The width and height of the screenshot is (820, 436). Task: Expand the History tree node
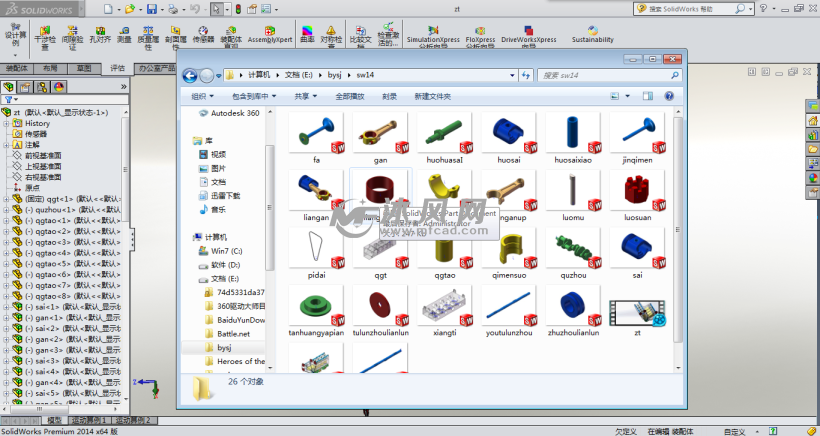pos(6,123)
